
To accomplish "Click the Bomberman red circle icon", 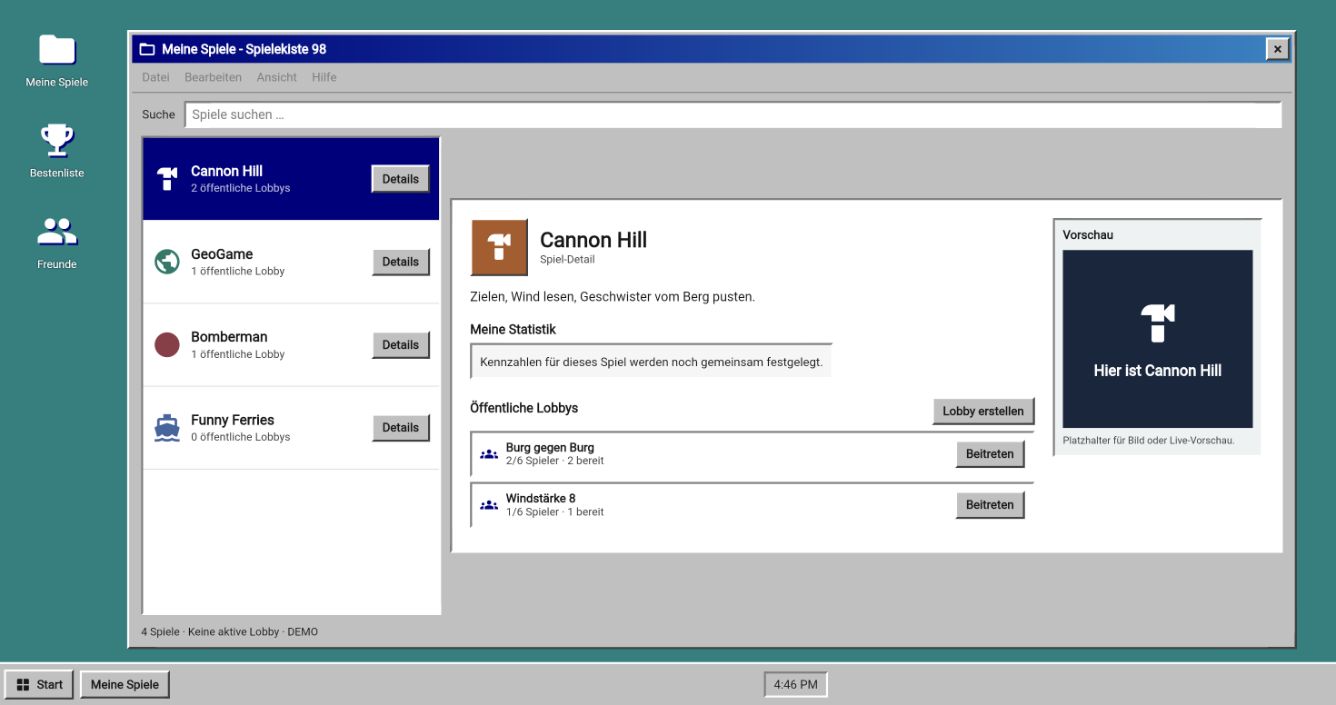I will (167, 345).
